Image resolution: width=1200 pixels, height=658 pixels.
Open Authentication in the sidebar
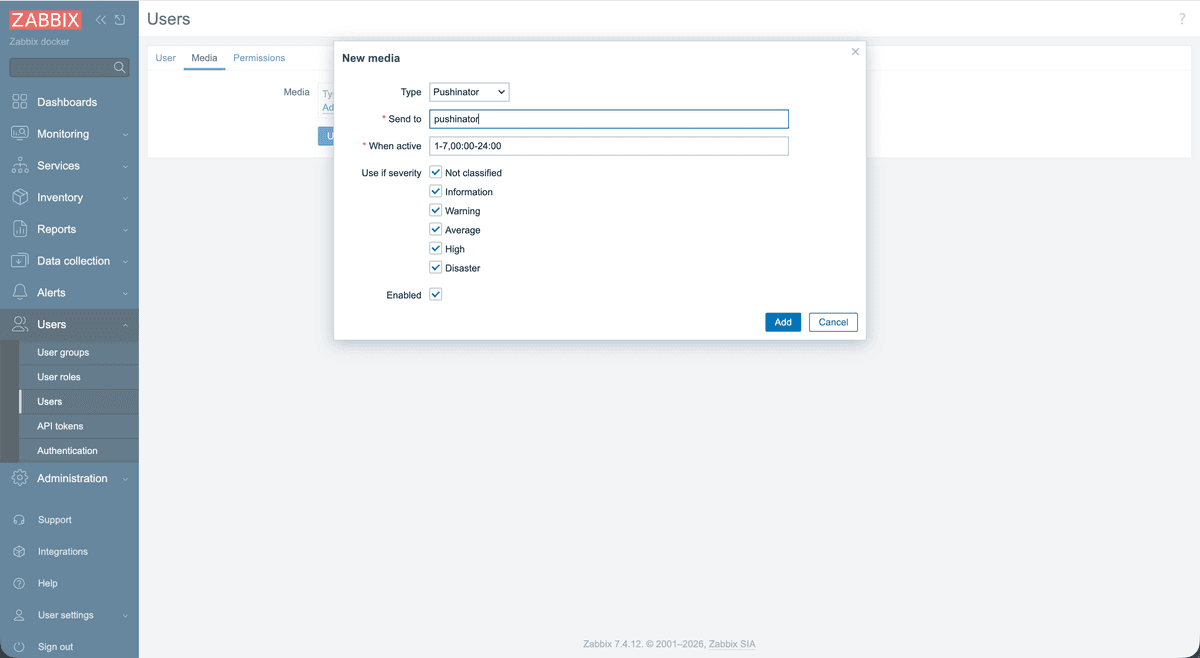[x=67, y=451]
